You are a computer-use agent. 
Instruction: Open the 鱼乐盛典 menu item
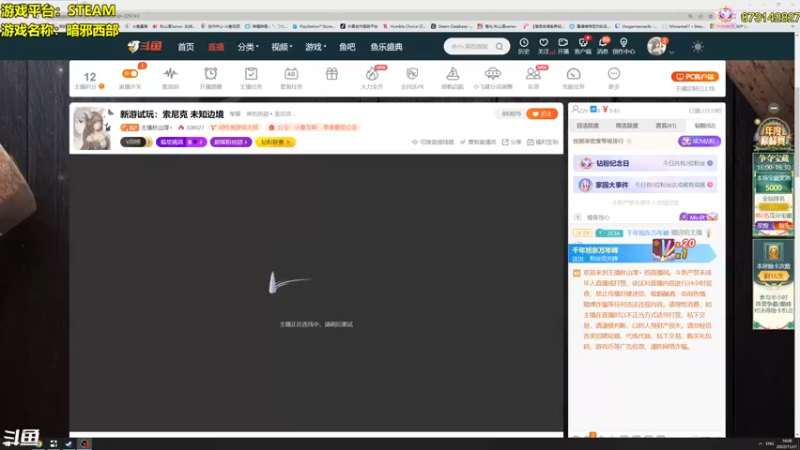tap(386, 47)
